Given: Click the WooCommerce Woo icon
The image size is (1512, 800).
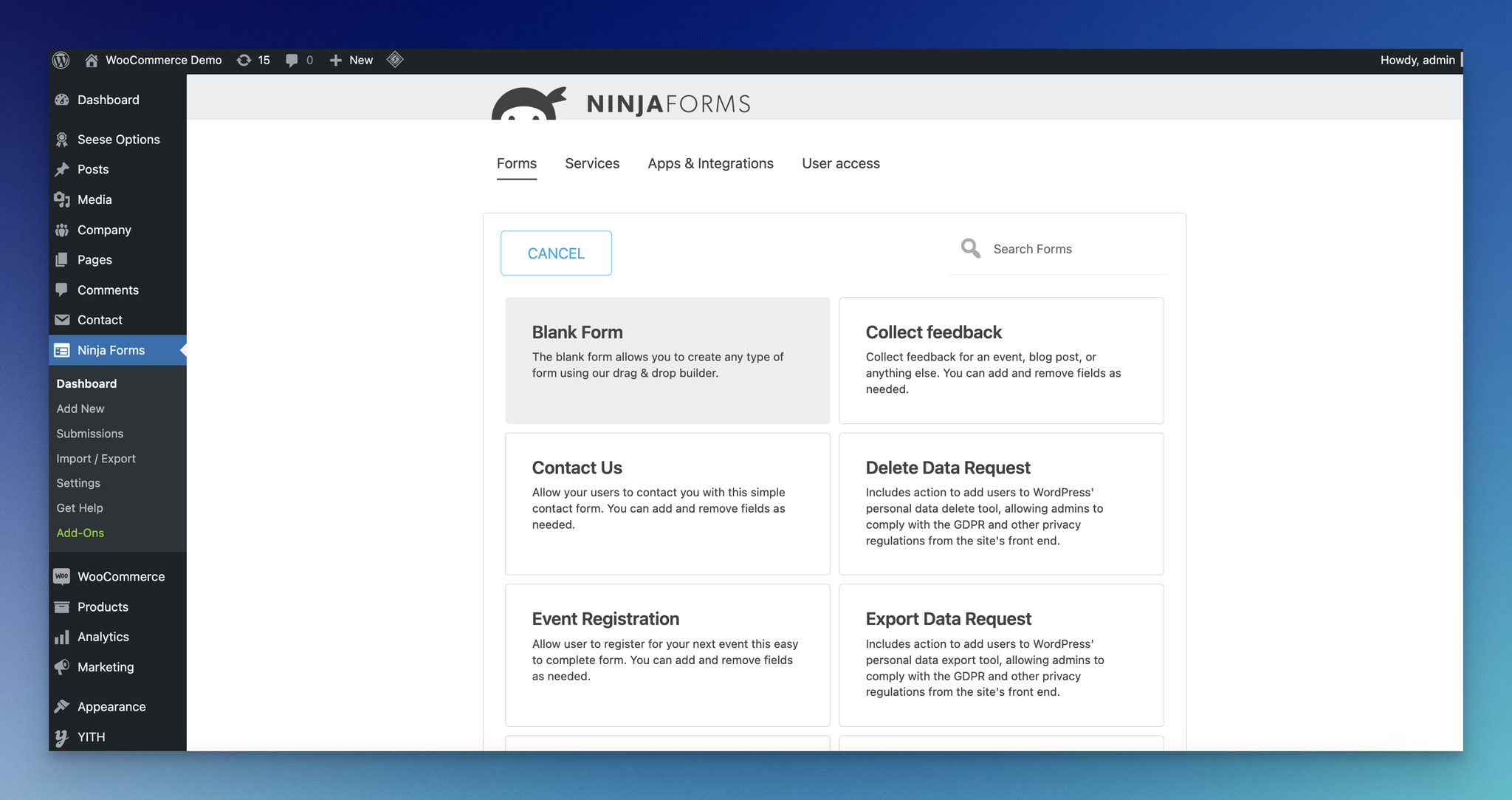Looking at the screenshot, I should (x=62, y=576).
